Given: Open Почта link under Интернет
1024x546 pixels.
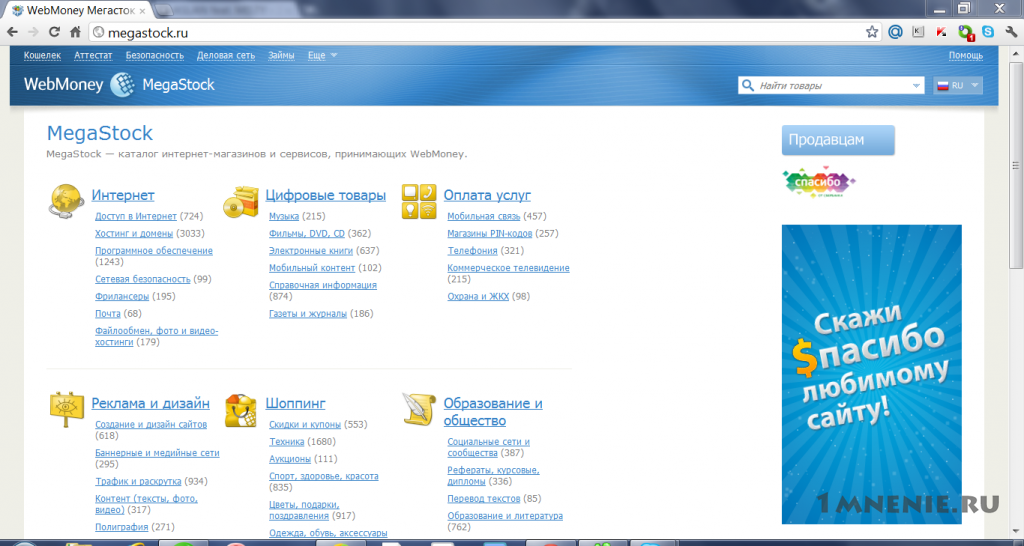Looking at the screenshot, I should coord(108,314).
